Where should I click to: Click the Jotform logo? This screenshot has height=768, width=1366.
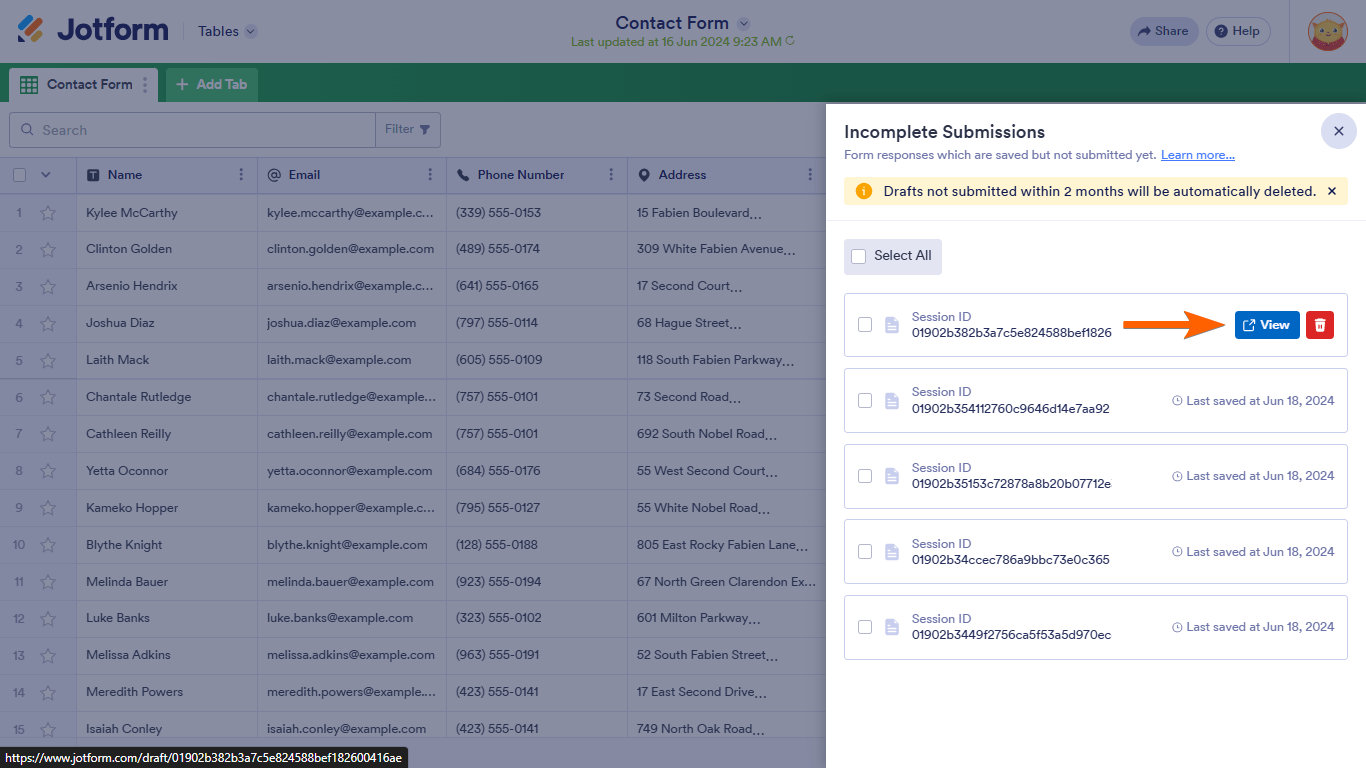[x=90, y=30]
